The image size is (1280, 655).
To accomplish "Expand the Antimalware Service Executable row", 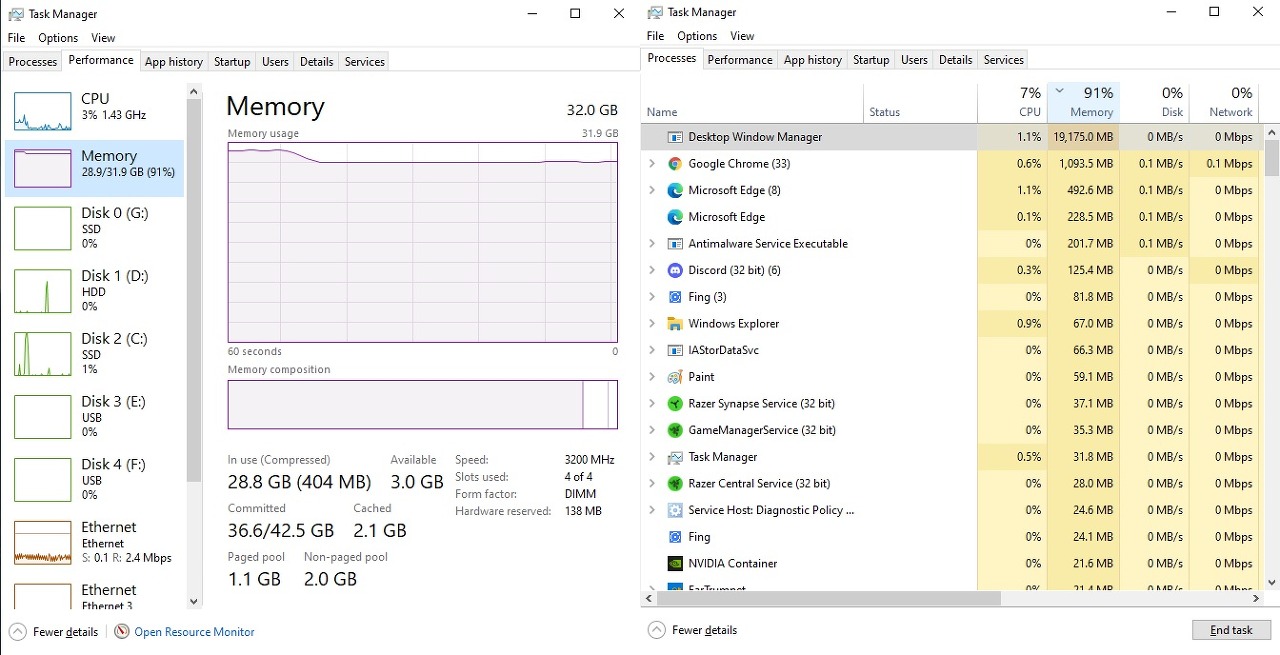I will coord(653,244).
